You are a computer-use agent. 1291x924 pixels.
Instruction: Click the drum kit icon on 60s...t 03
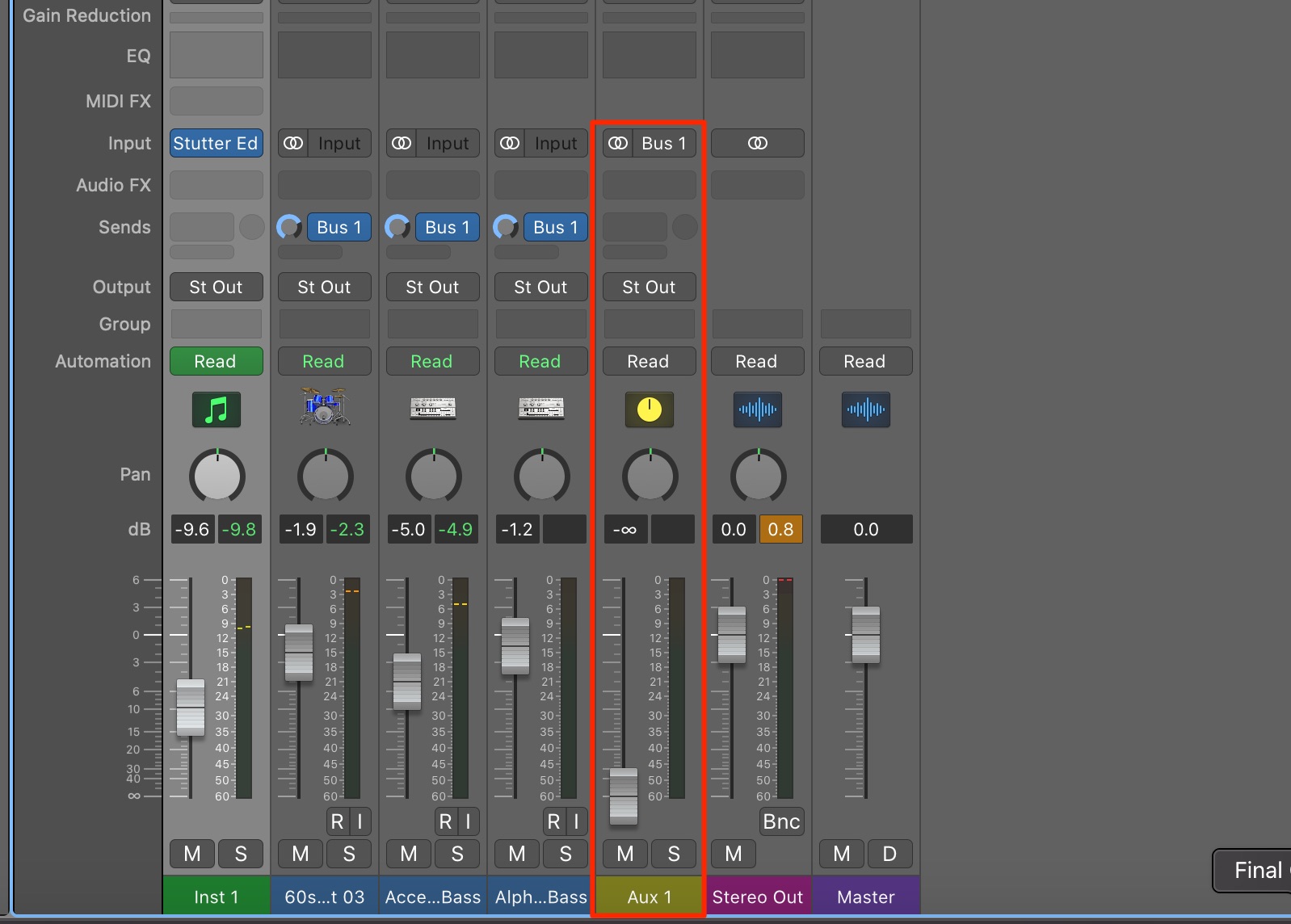click(x=324, y=407)
